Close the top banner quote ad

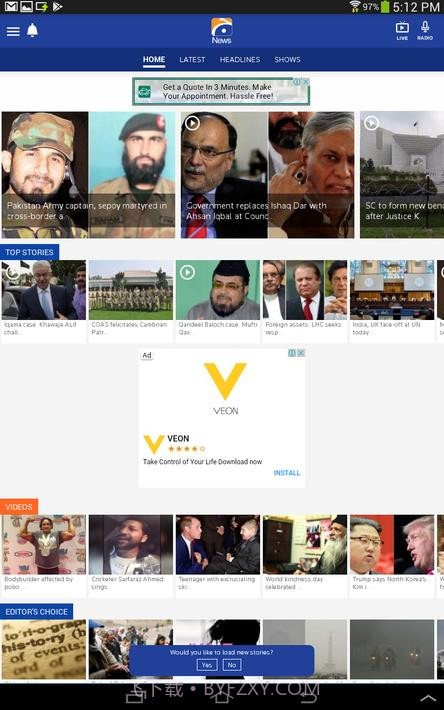(306, 82)
